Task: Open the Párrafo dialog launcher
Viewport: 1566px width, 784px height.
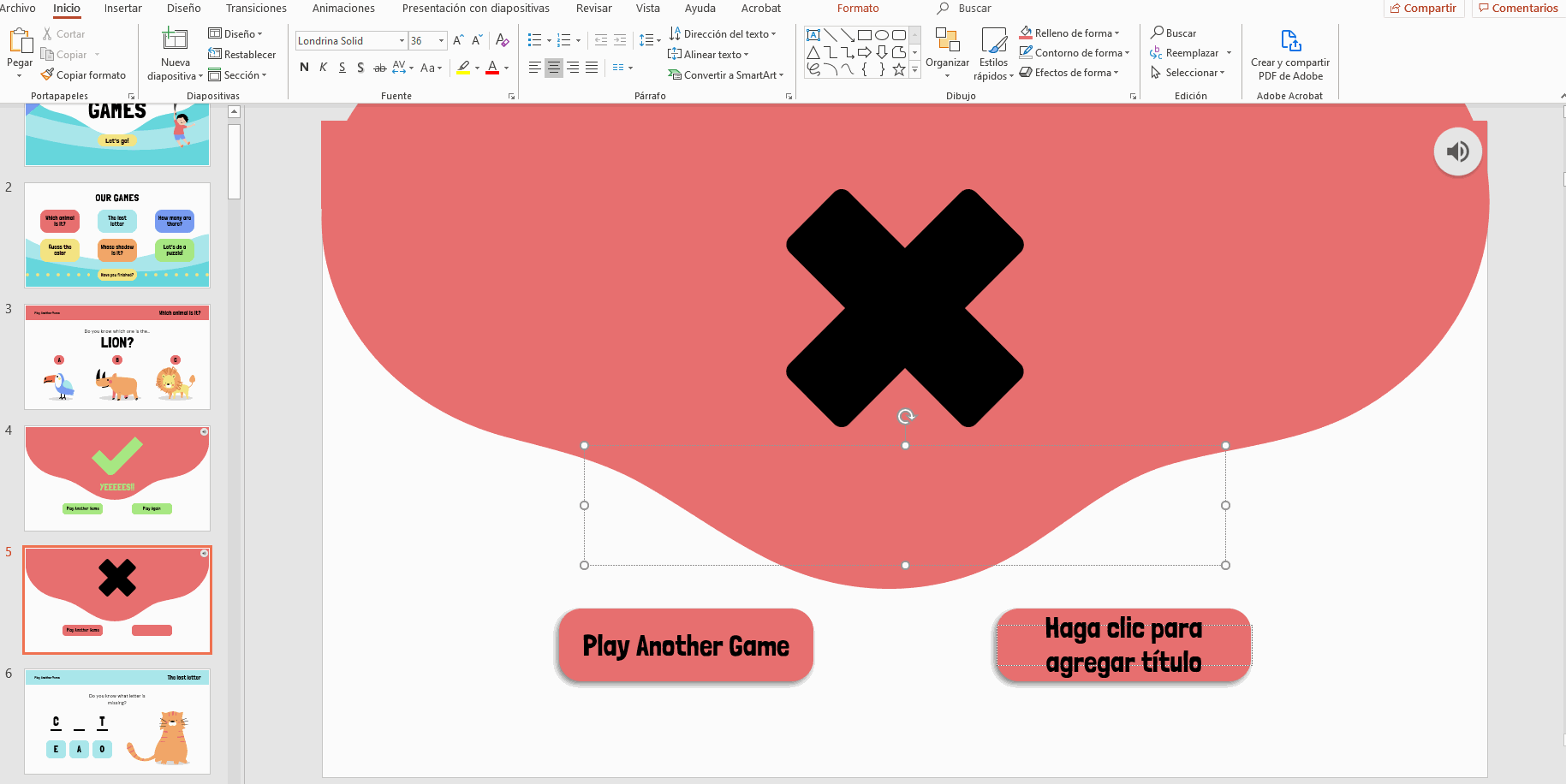Action: tap(789, 96)
